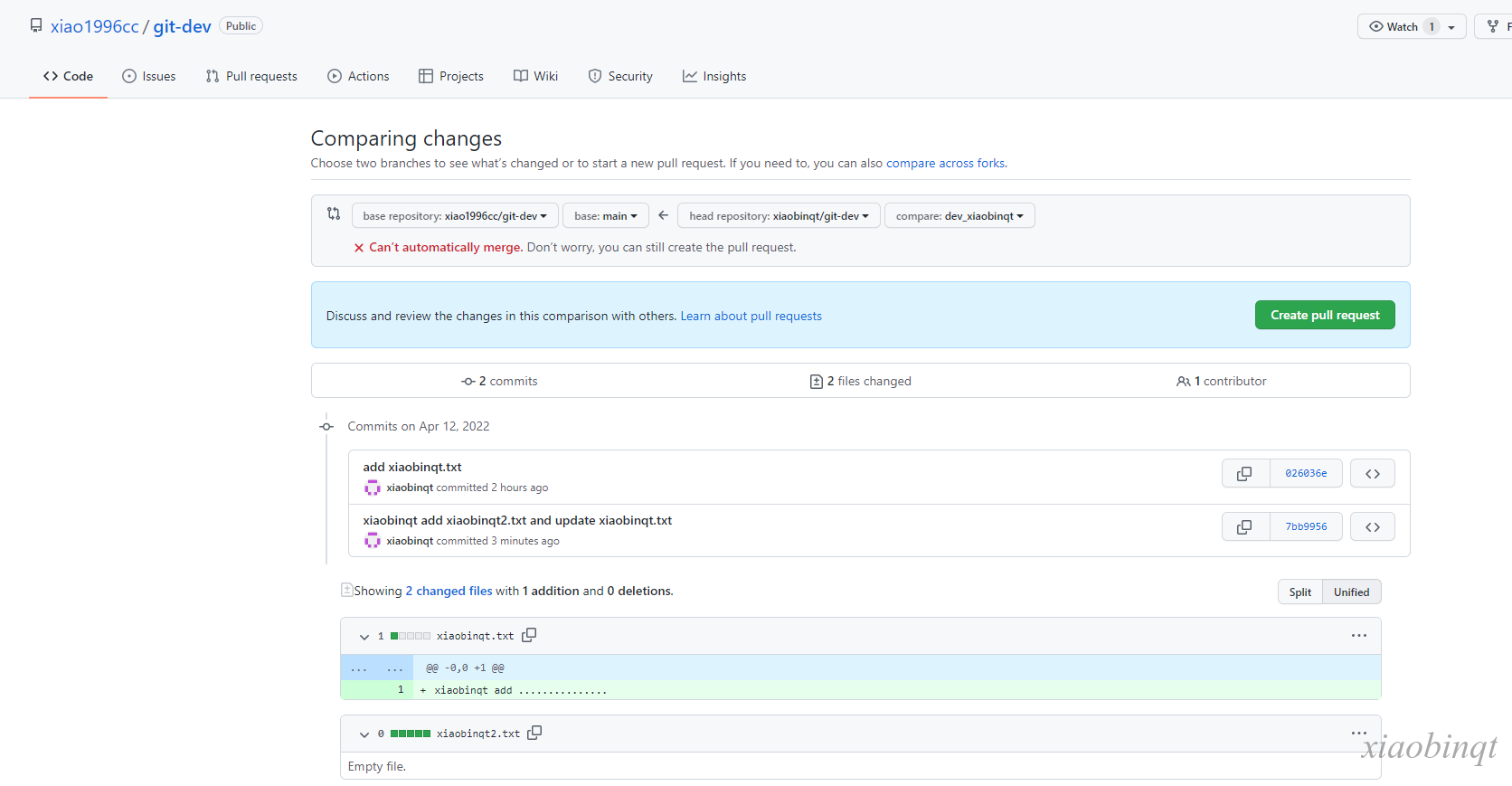The height and width of the screenshot is (786, 1512).
Task: Open the head repository dropdown
Action: tap(779, 215)
